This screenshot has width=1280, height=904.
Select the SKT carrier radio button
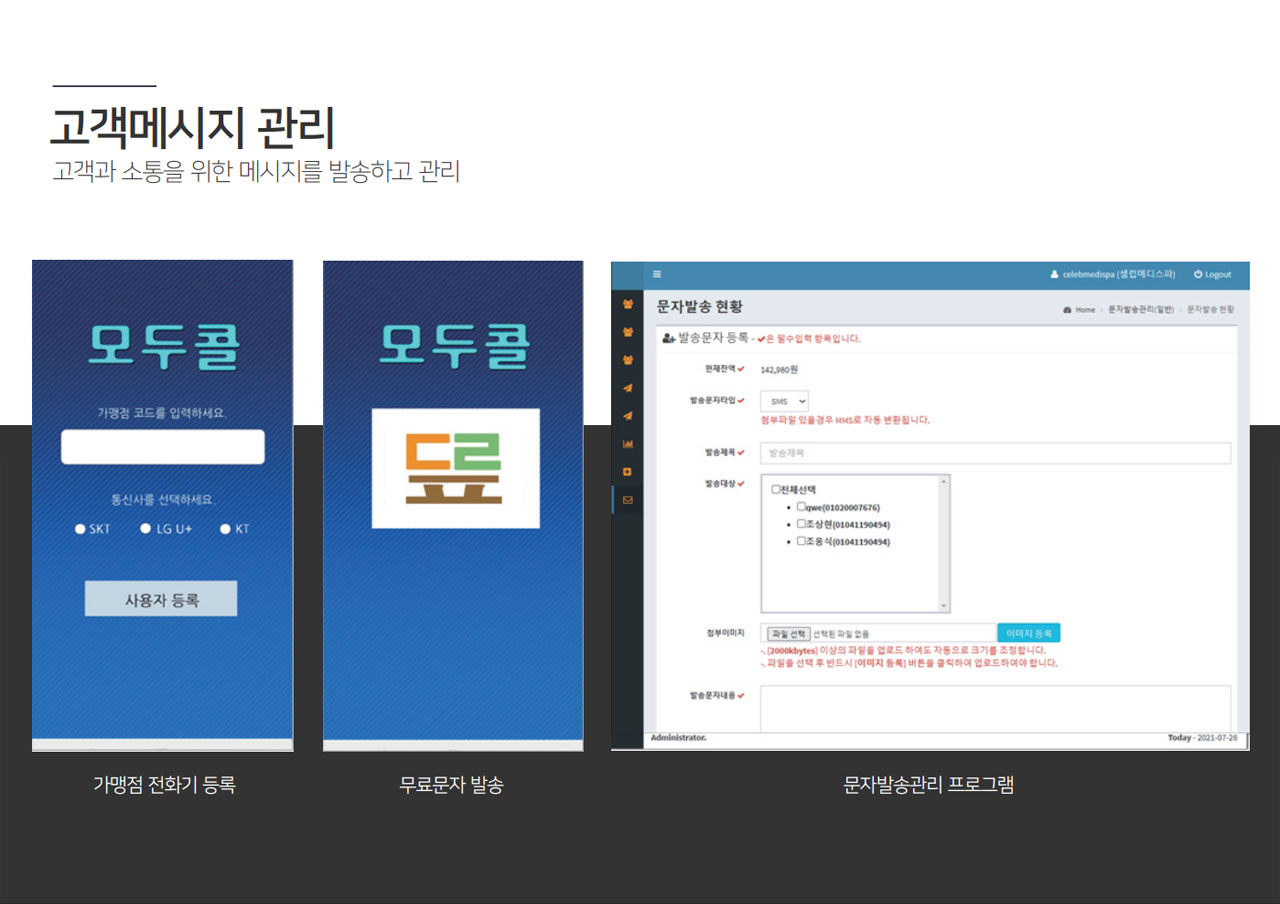pos(80,529)
